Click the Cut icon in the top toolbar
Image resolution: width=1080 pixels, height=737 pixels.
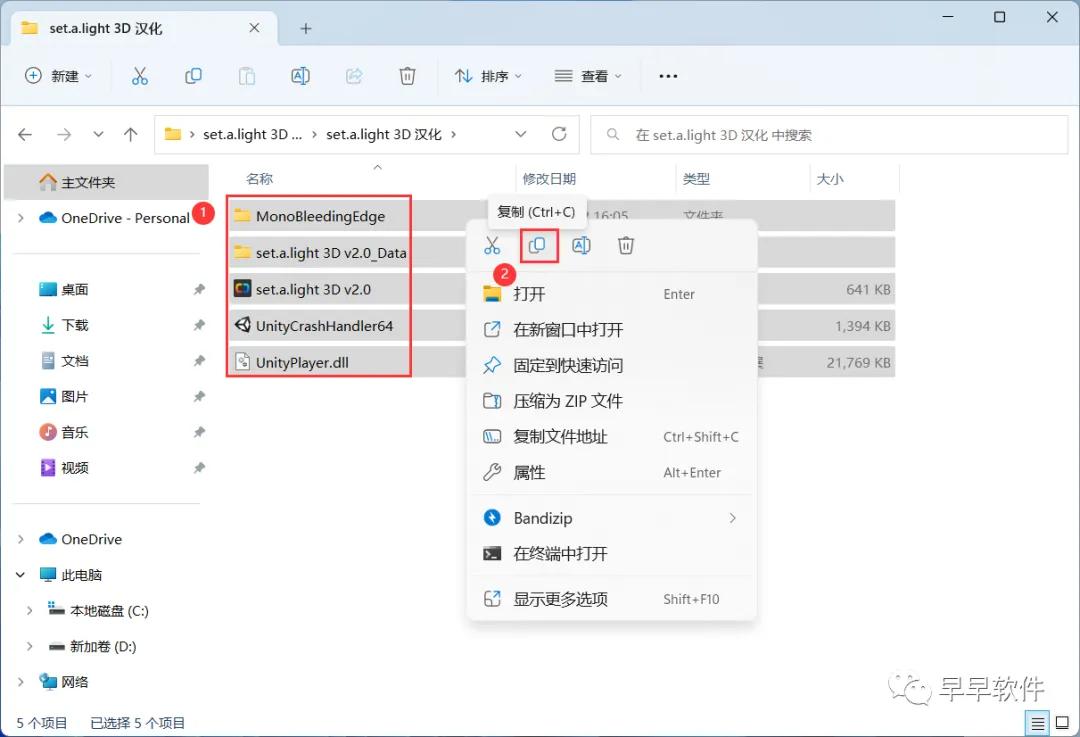[x=140, y=76]
